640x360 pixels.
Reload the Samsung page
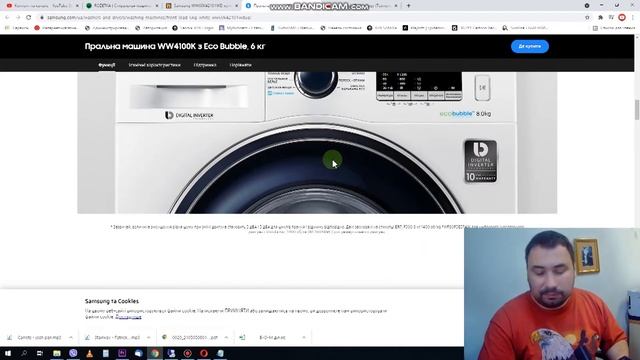(x=29, y=18)
